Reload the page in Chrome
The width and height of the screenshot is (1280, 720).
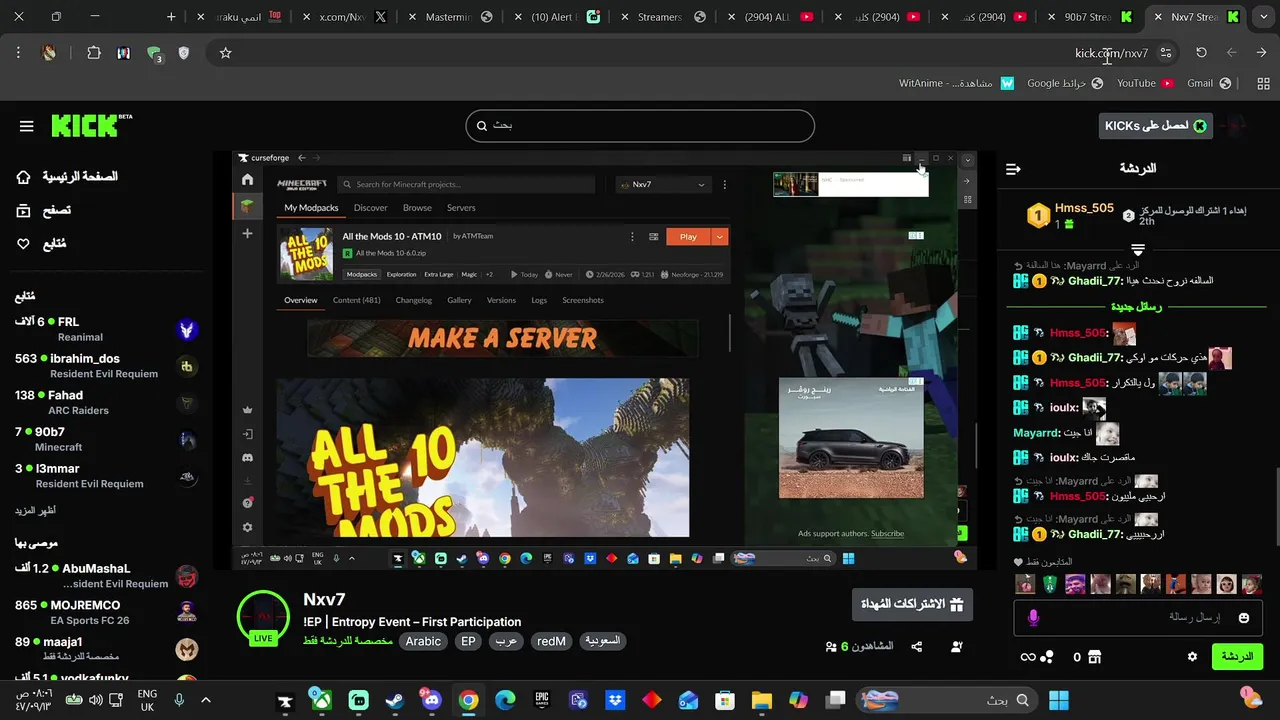coord(1201,53)
